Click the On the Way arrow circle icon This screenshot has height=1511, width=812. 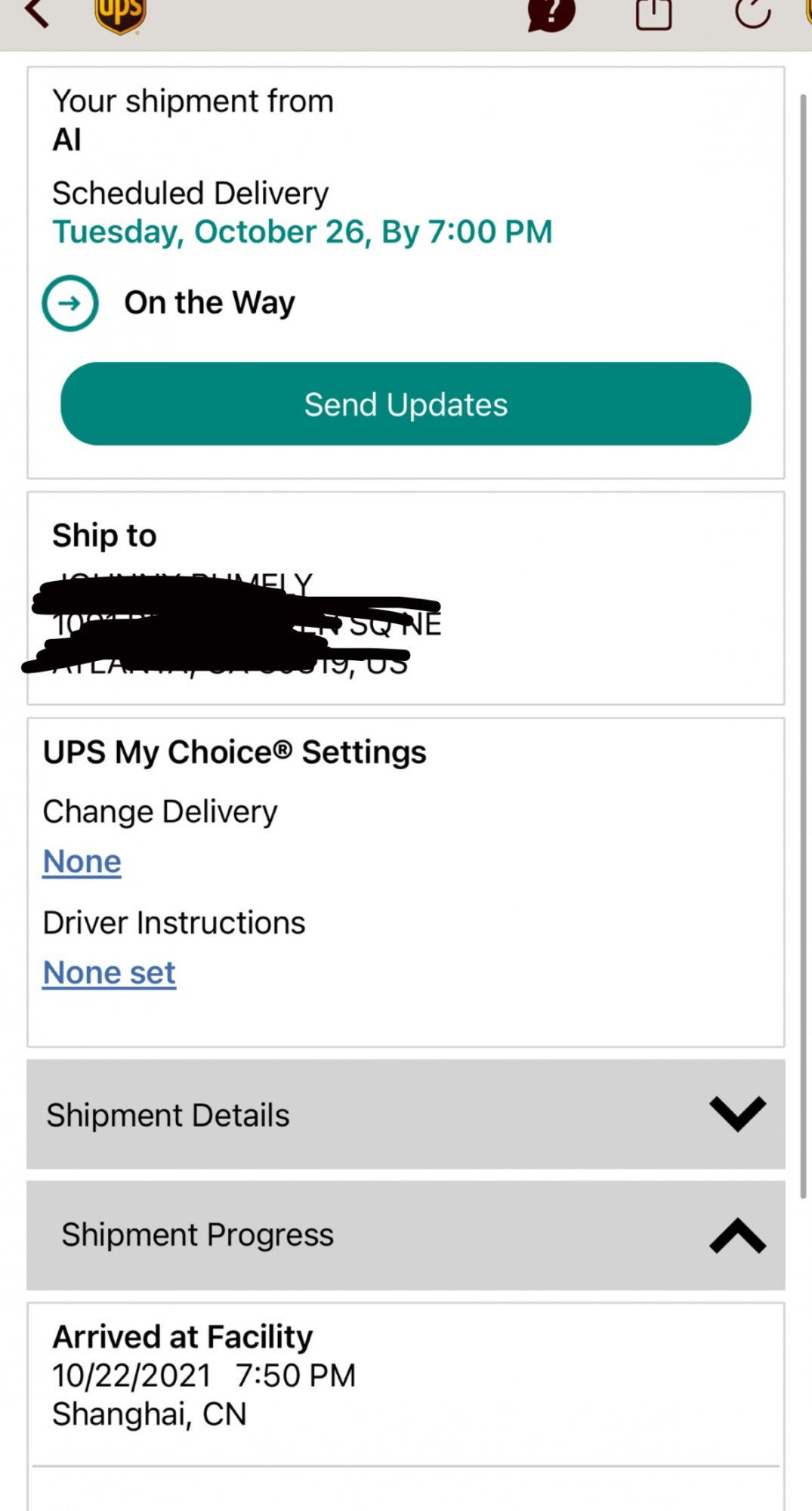[70, 303]
